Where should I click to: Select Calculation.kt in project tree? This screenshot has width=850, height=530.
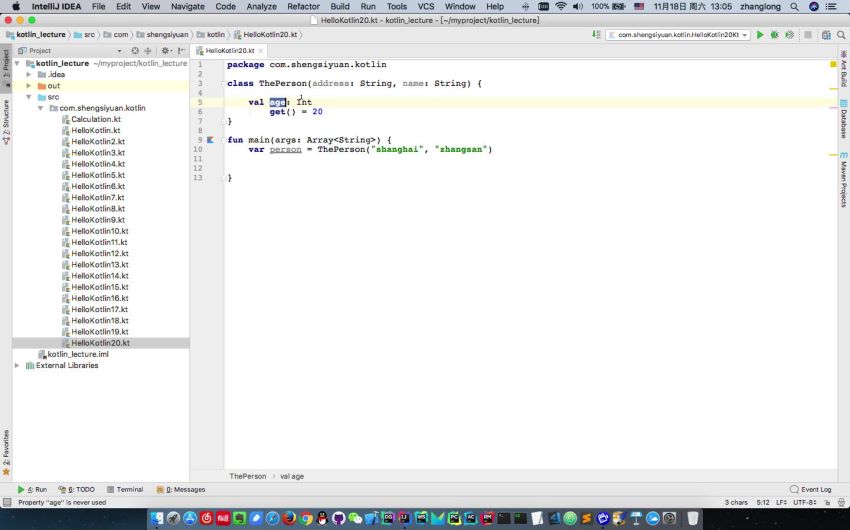(x=96, y=119)
